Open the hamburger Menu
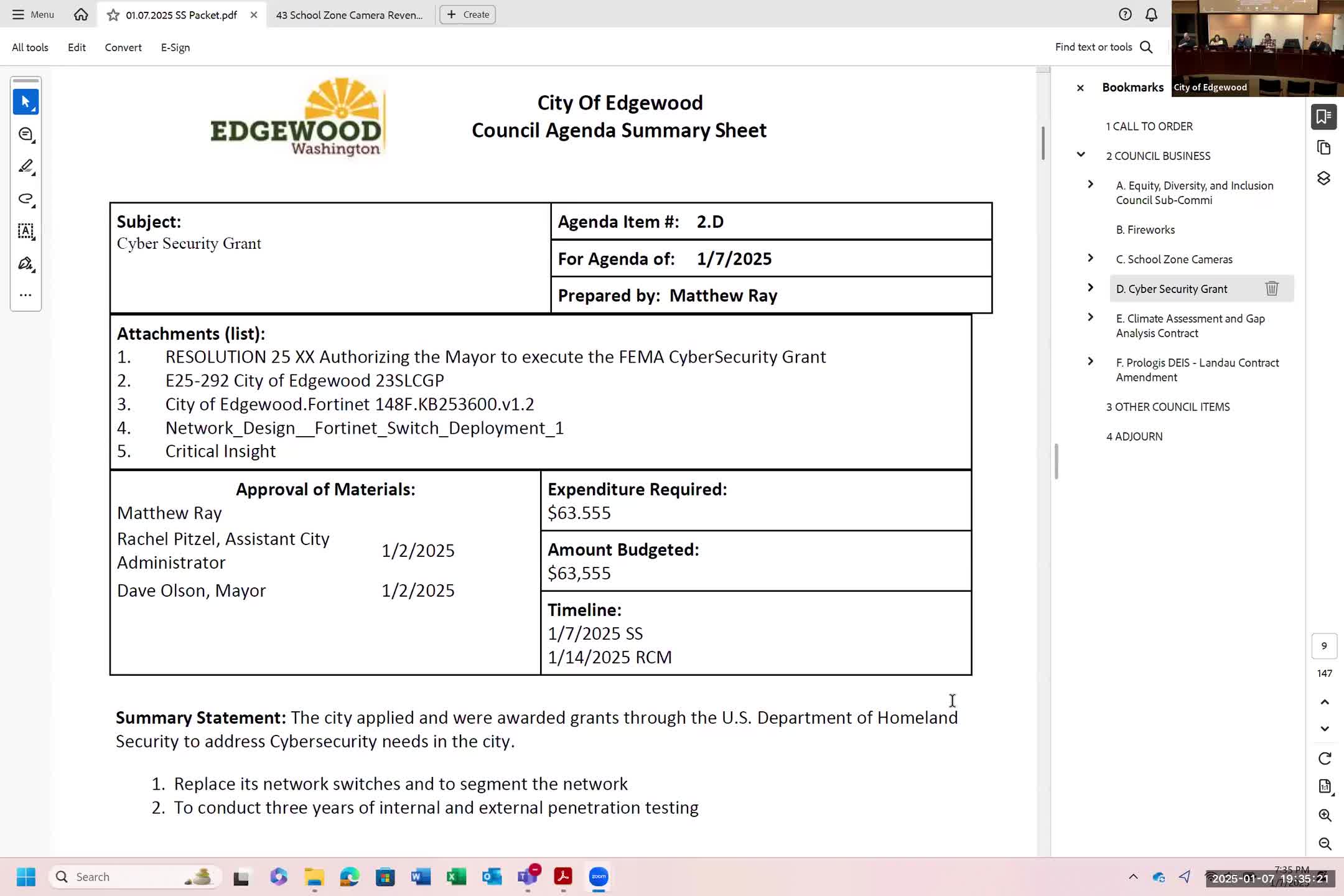Image resolution: width=1344 pixels, height=896 pixels. point(32,14)
